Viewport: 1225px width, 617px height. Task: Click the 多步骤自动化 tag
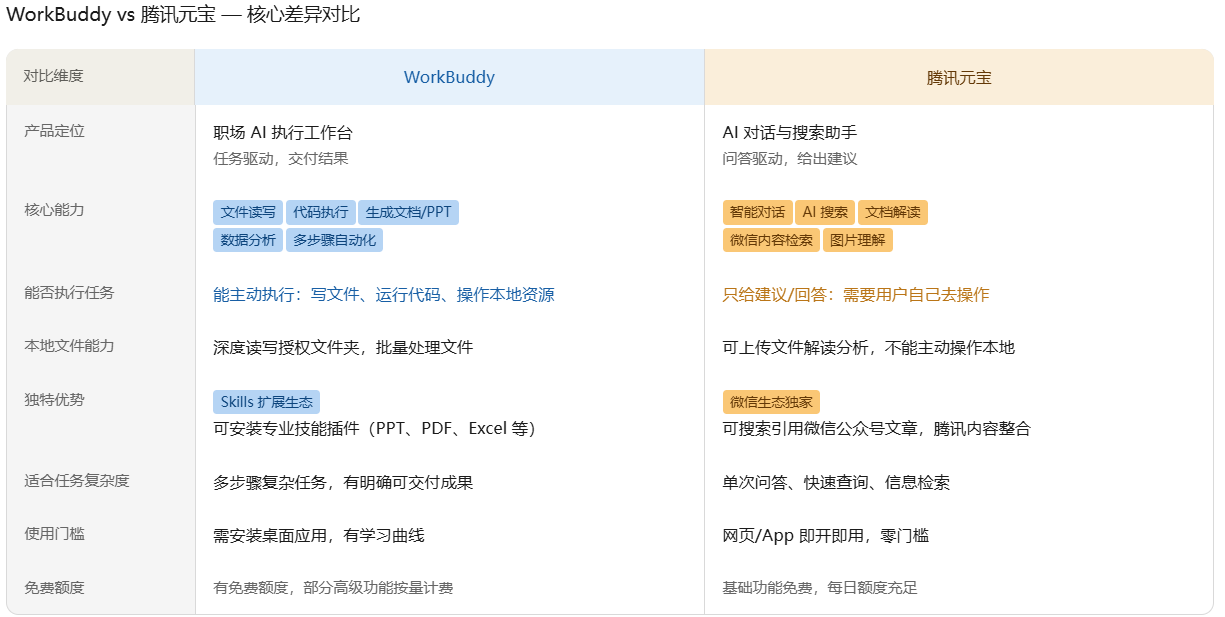(335, 240)
